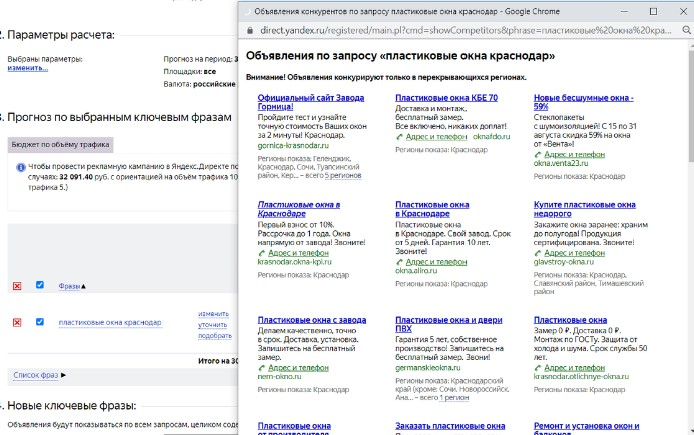694x435 pixels.
Task: Click the red X delete icon in Фразы header row
Action: pos(17,286)
